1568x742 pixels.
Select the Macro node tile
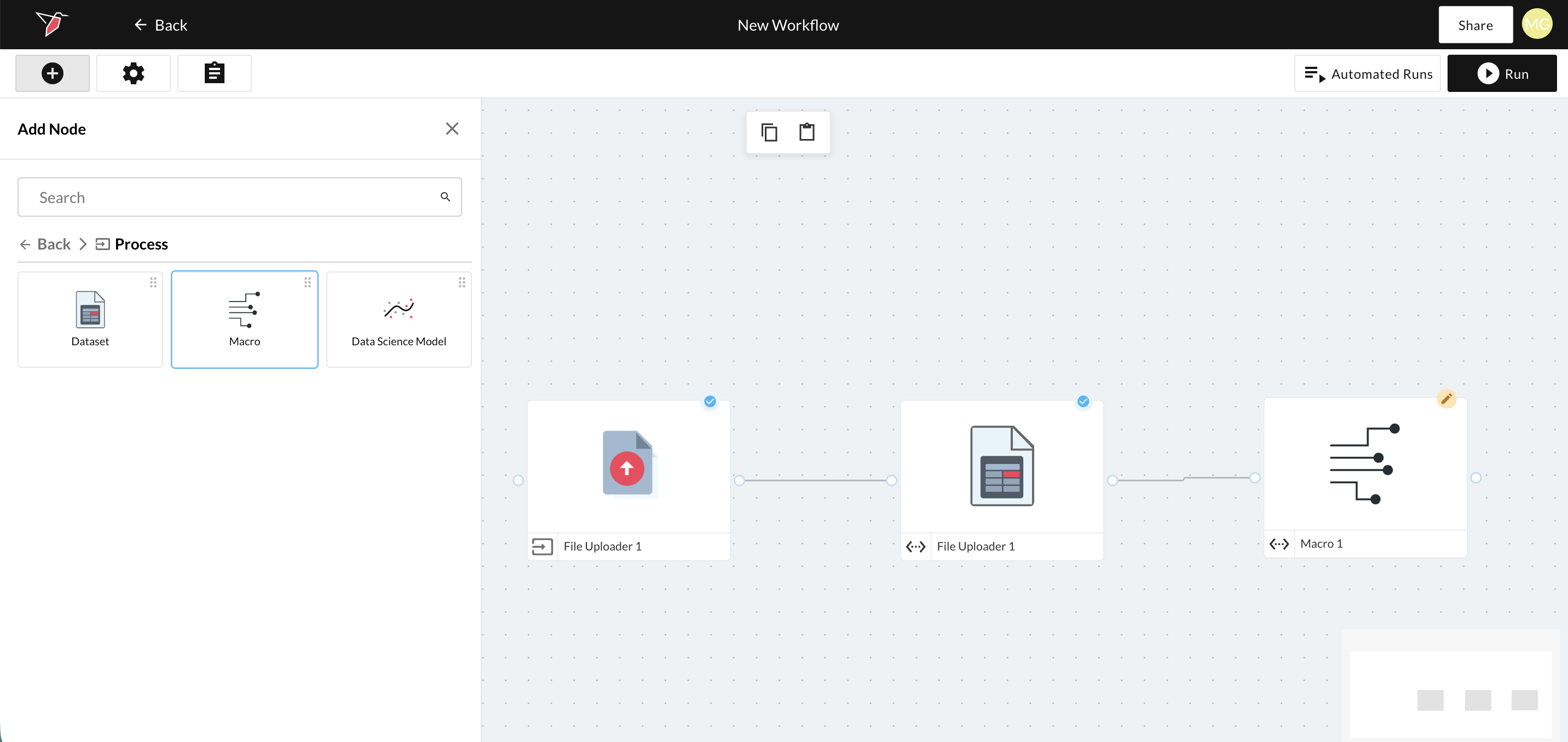coord(245,320)
